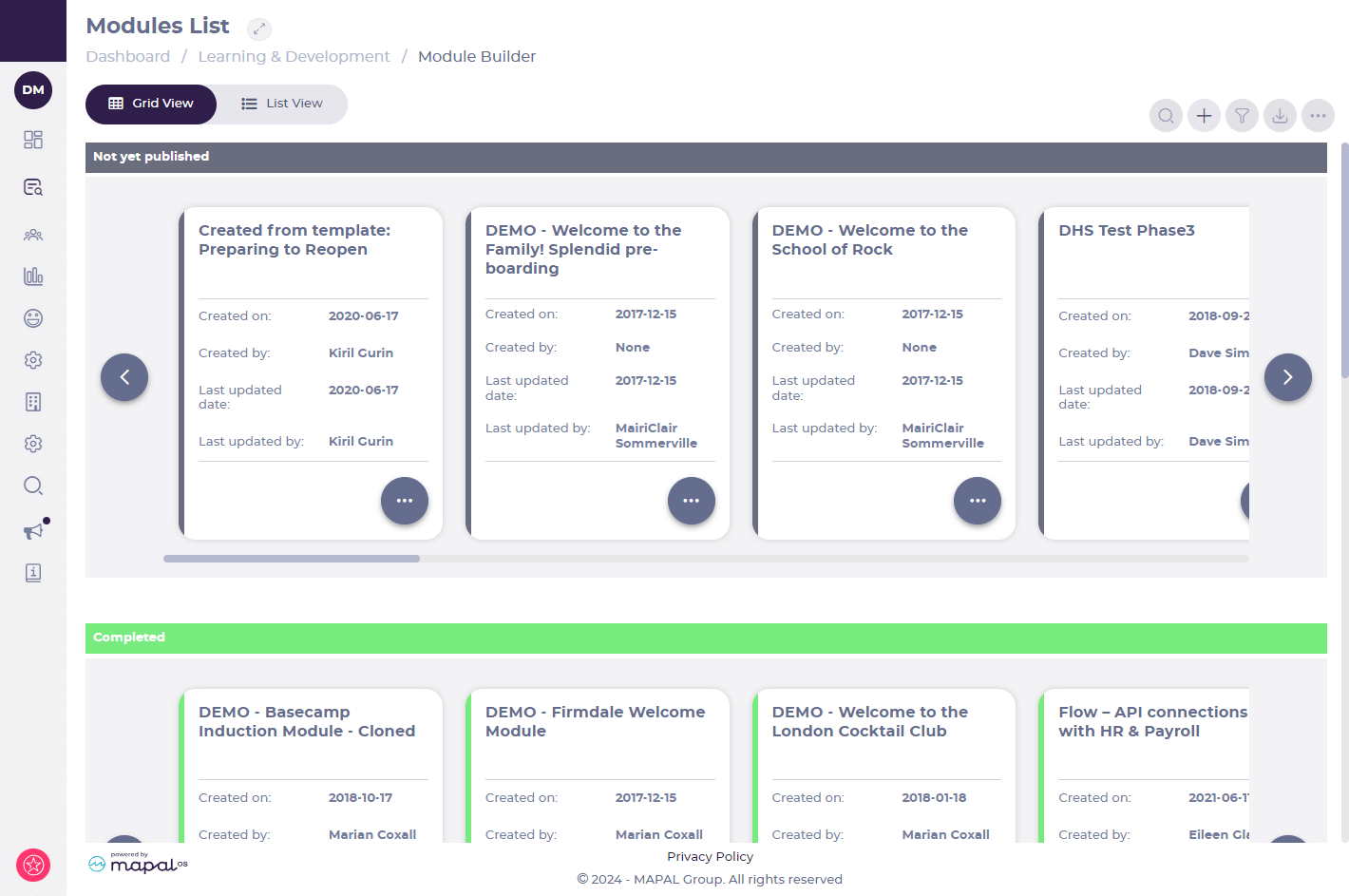
Task: Switch to Grid View
Action: tap(151, 104)
